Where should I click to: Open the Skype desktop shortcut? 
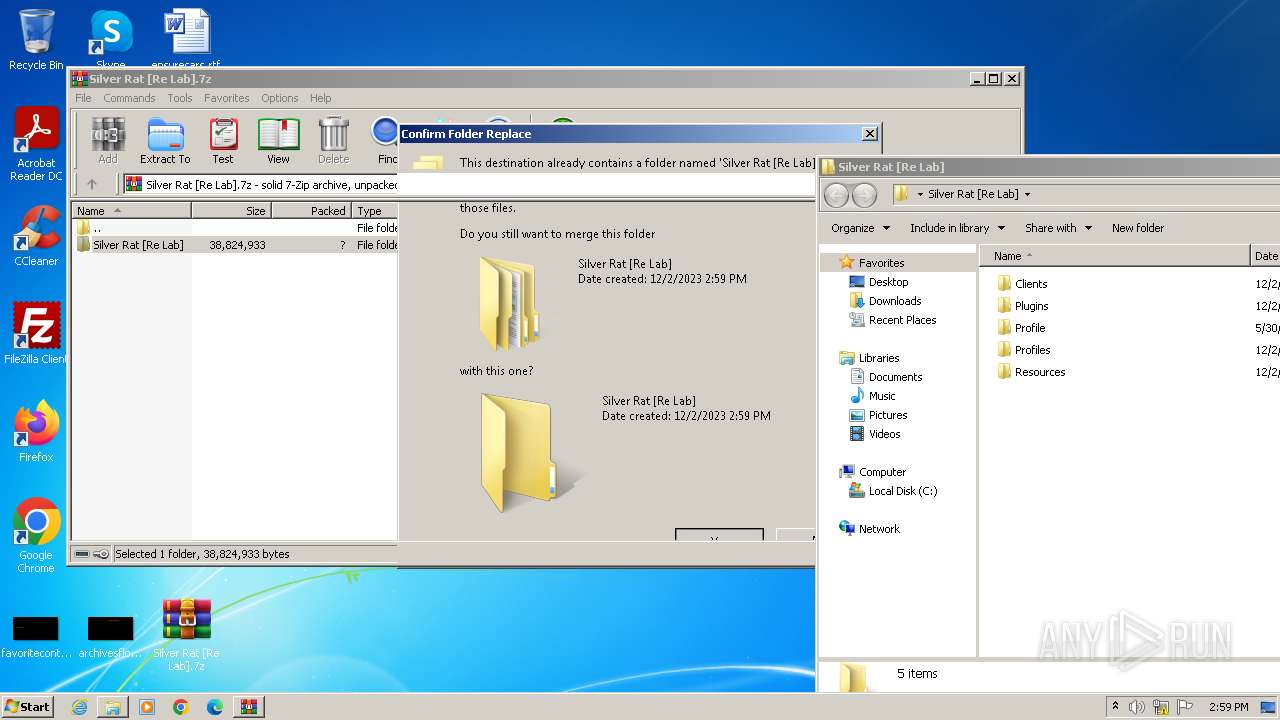(110, 38)
